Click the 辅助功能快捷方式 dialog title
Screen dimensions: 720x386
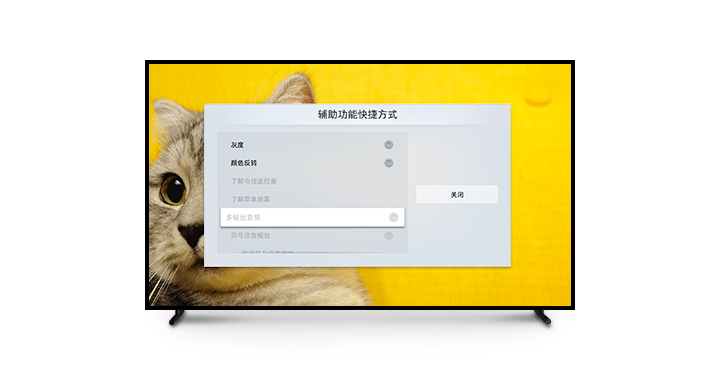(x=358, y=115)
